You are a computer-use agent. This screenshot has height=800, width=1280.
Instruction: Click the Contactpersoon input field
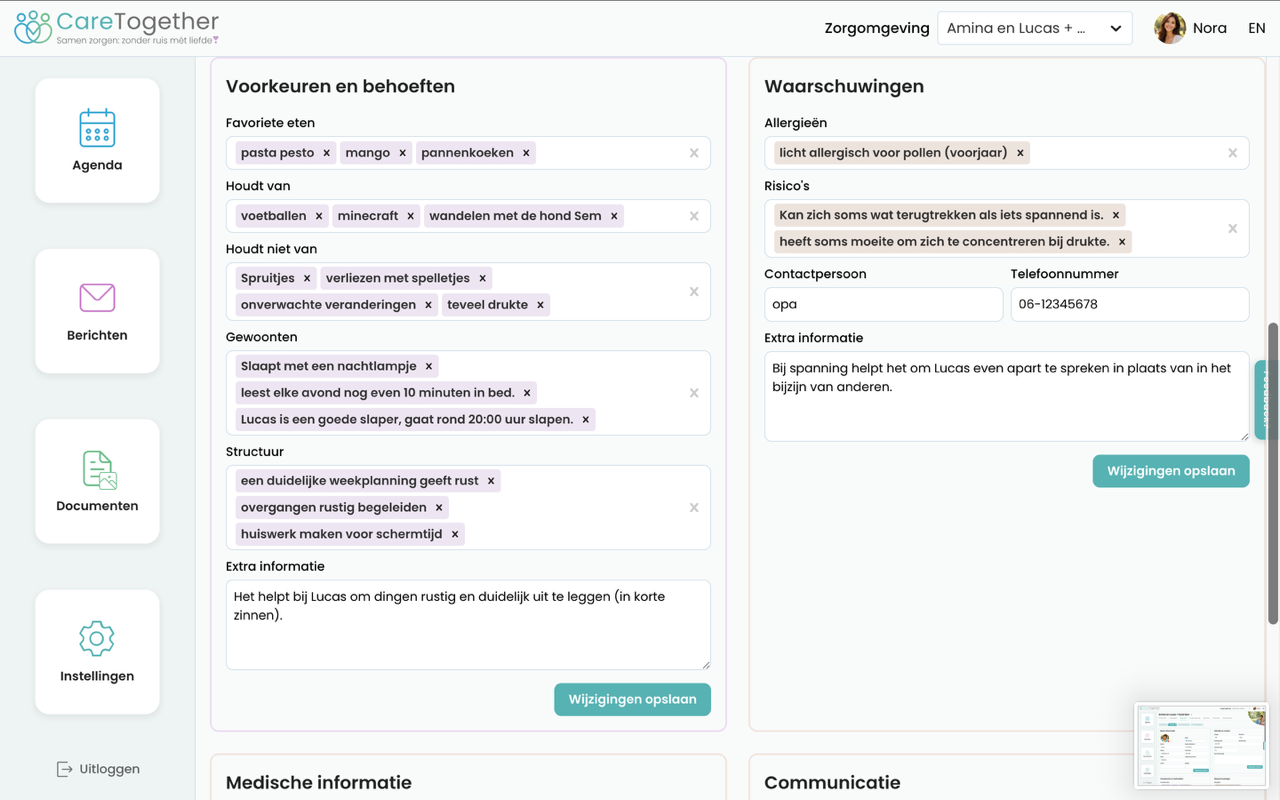(883, 304)
